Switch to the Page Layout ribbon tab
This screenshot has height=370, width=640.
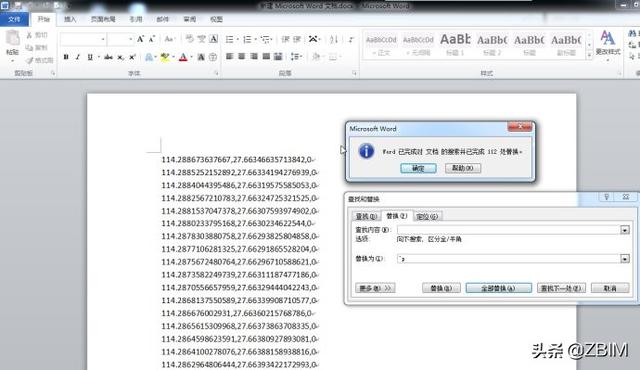pyautogui.click(x=102, y=19)
